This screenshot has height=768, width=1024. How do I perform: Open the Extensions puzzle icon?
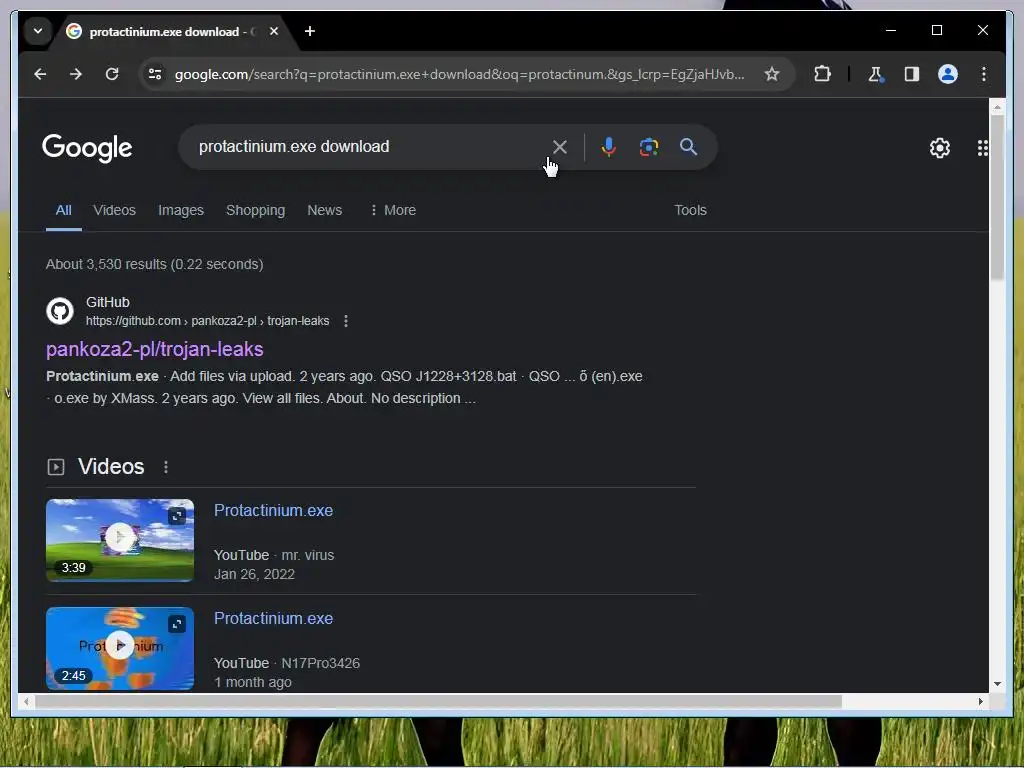click(x=822, y=74)
